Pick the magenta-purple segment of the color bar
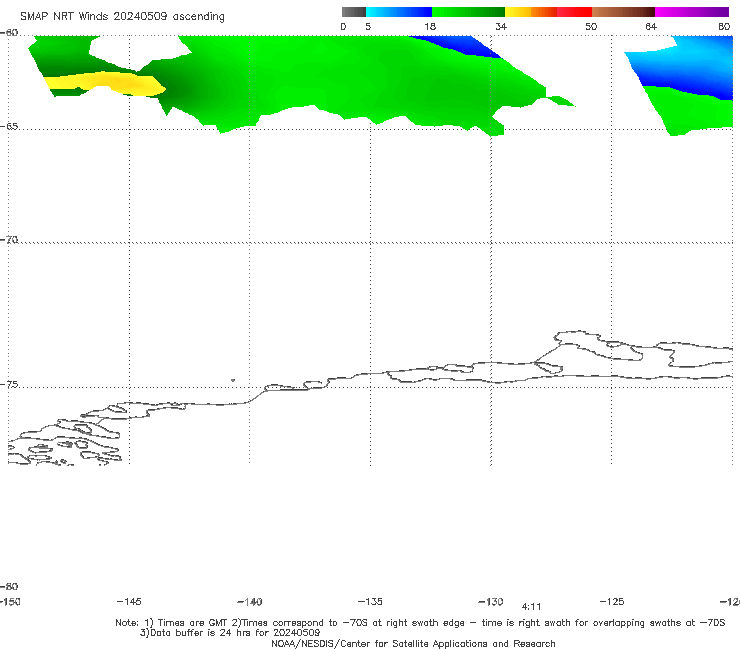The height and width of the screenshot is (650, 740). (x=692, y=12)
